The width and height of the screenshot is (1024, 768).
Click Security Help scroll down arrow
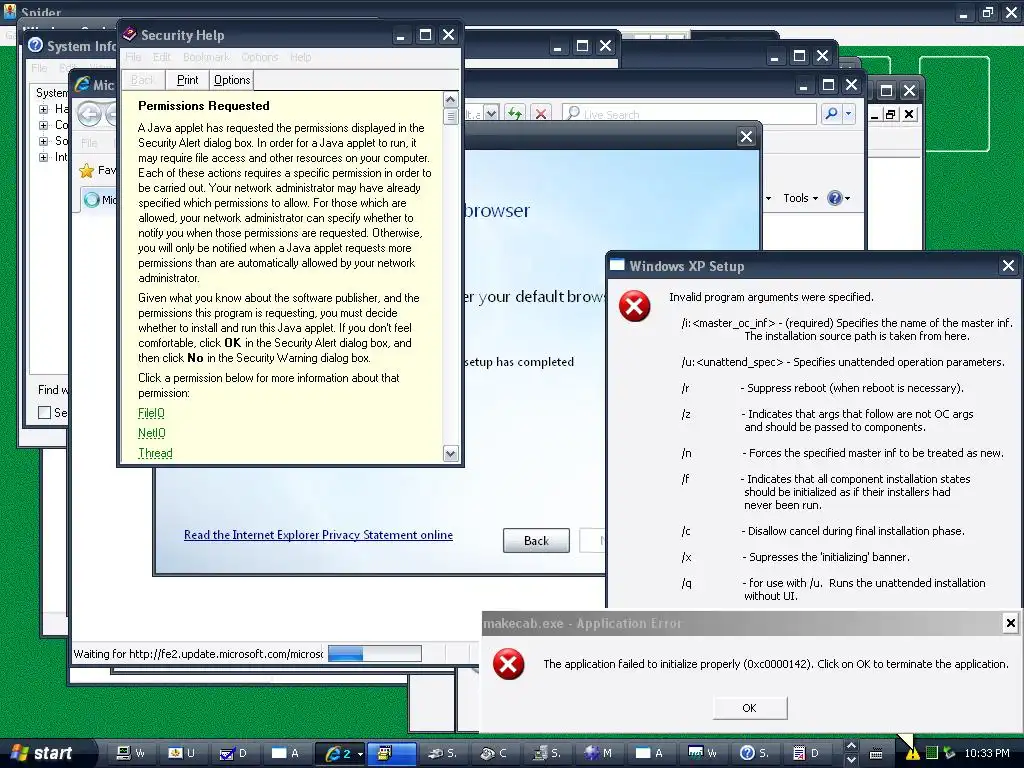coord(451,453)
